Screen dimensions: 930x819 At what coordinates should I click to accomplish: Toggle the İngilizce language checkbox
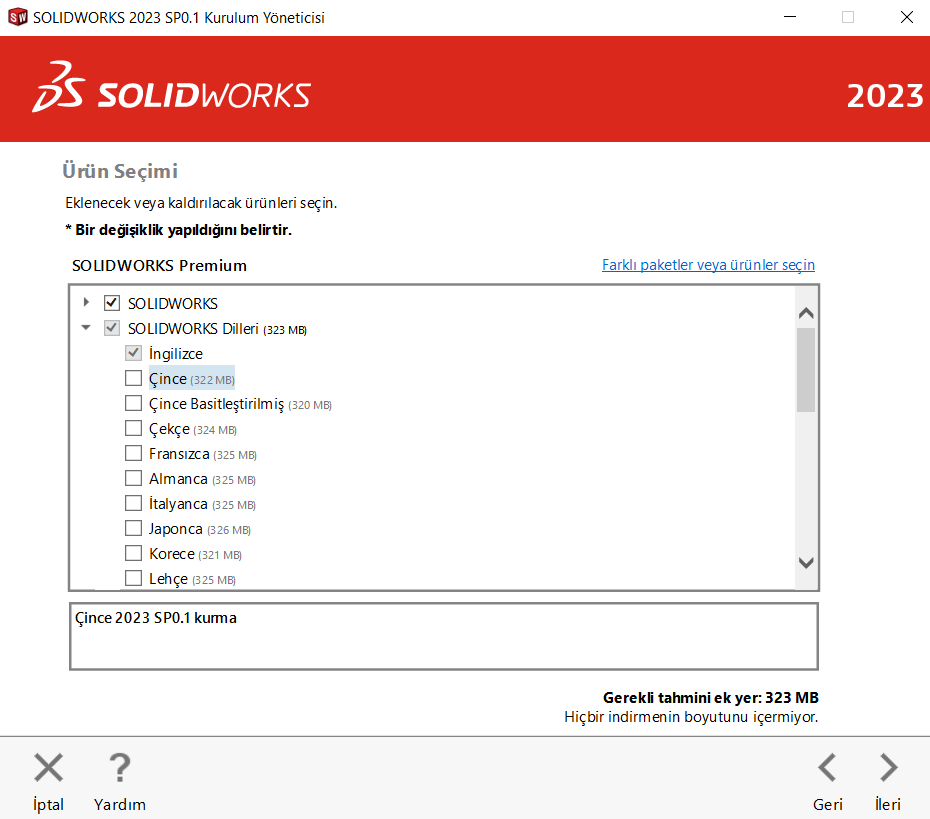133,353
